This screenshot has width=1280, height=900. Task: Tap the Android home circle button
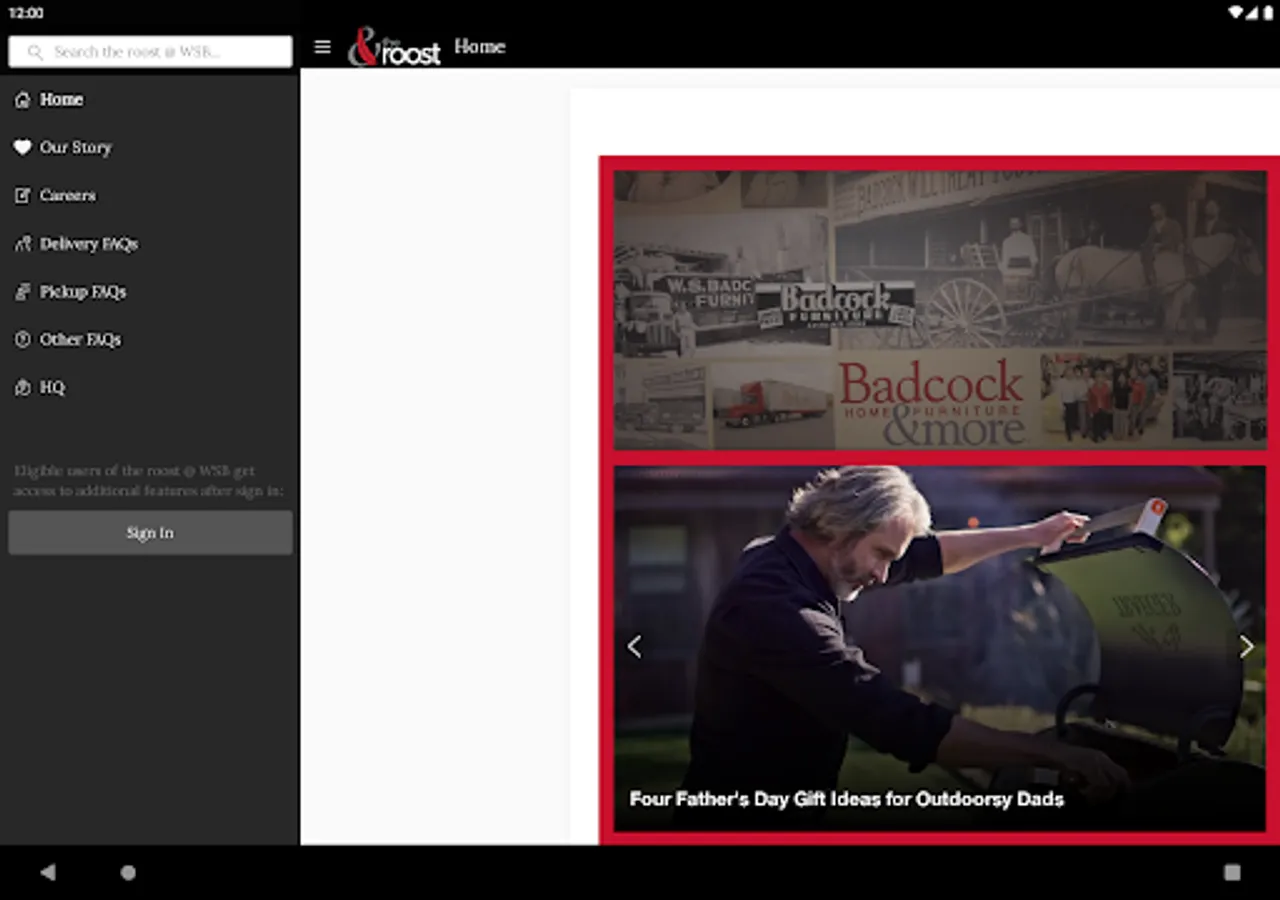click(128, 872)
